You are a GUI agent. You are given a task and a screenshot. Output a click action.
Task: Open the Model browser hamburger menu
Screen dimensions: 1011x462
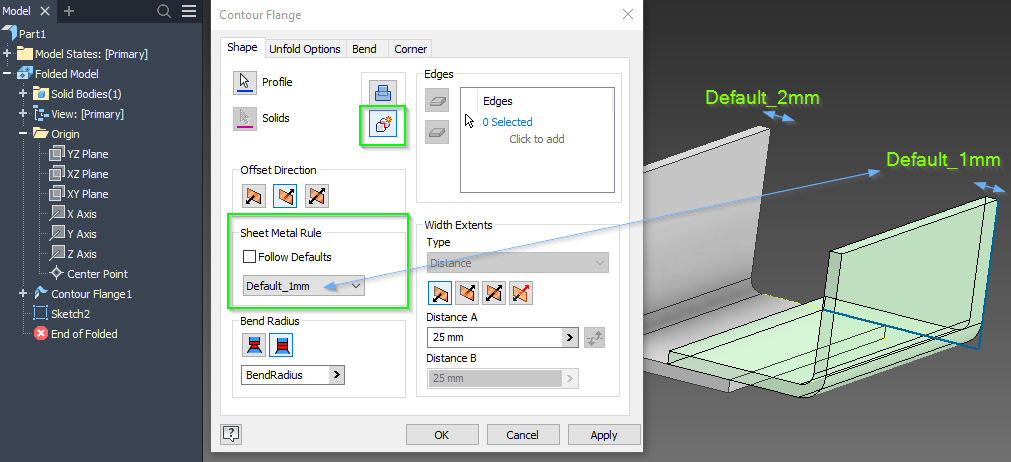pyautogui.click(x=189, y=11)
